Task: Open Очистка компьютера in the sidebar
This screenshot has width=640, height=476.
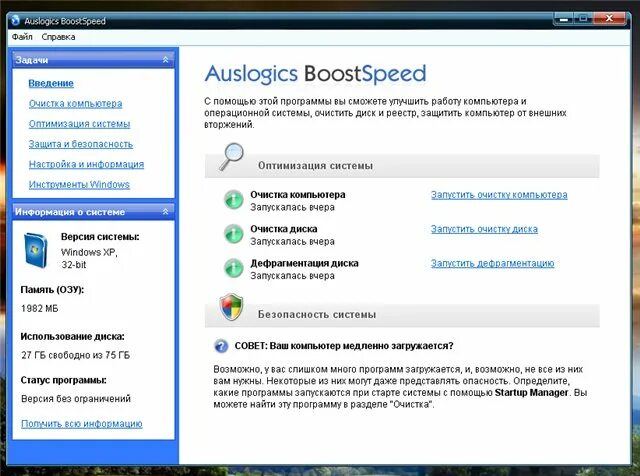Action: click(76, 104)
